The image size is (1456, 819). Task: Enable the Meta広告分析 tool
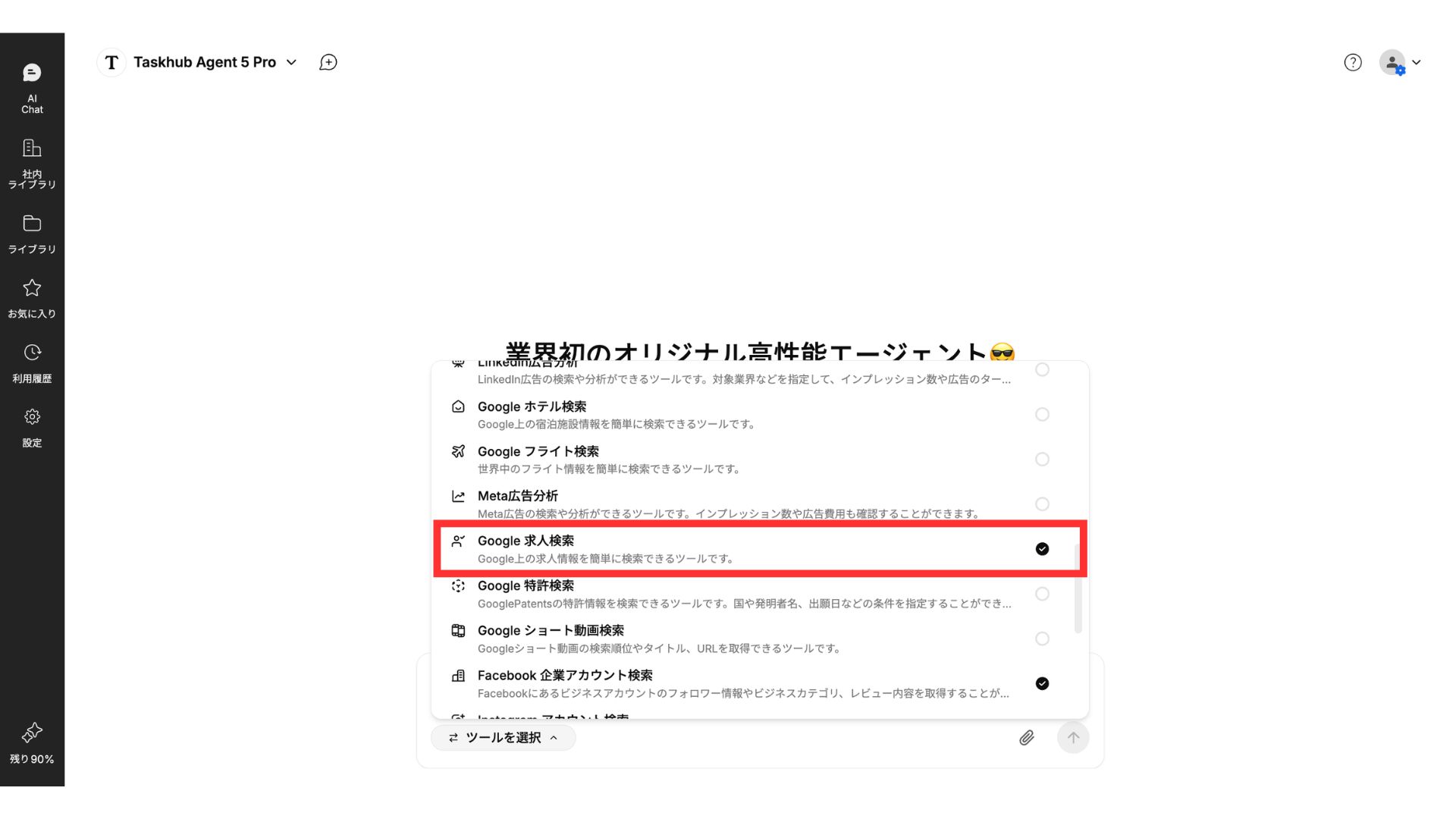pyautogui.click(x=1042, y=504)
